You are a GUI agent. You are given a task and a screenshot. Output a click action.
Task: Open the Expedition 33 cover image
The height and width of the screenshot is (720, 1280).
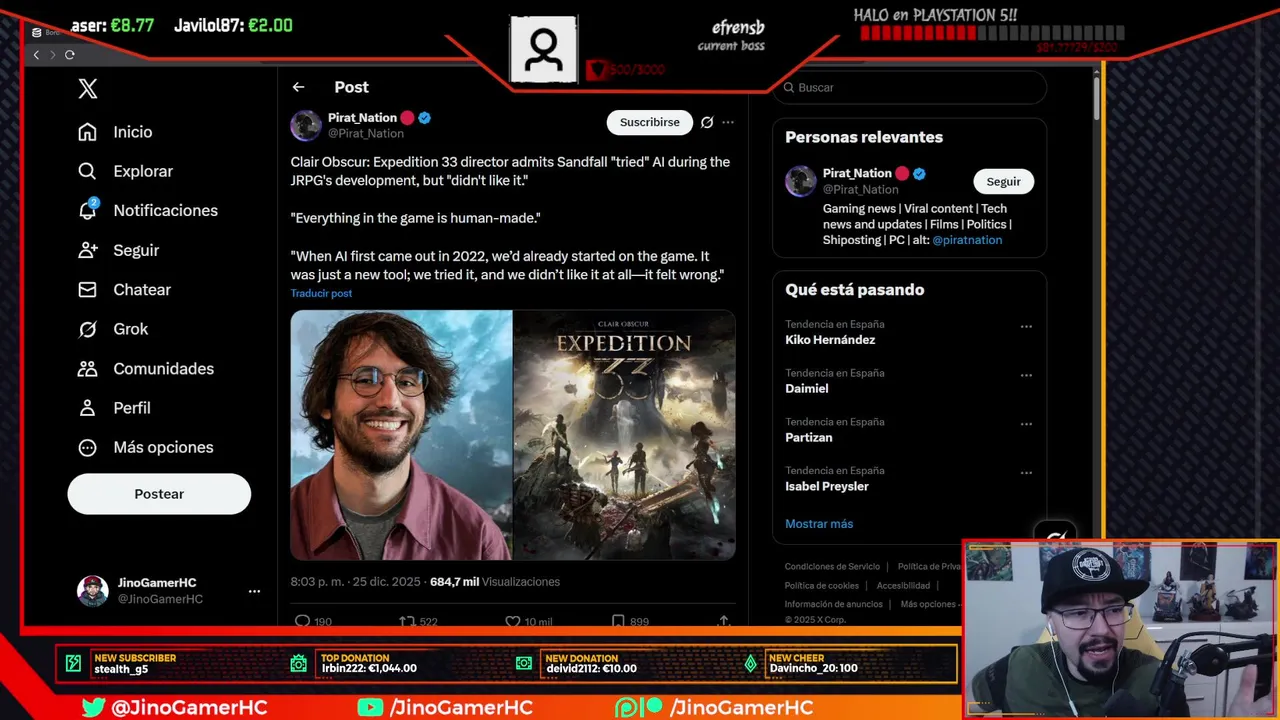(625, 434)
